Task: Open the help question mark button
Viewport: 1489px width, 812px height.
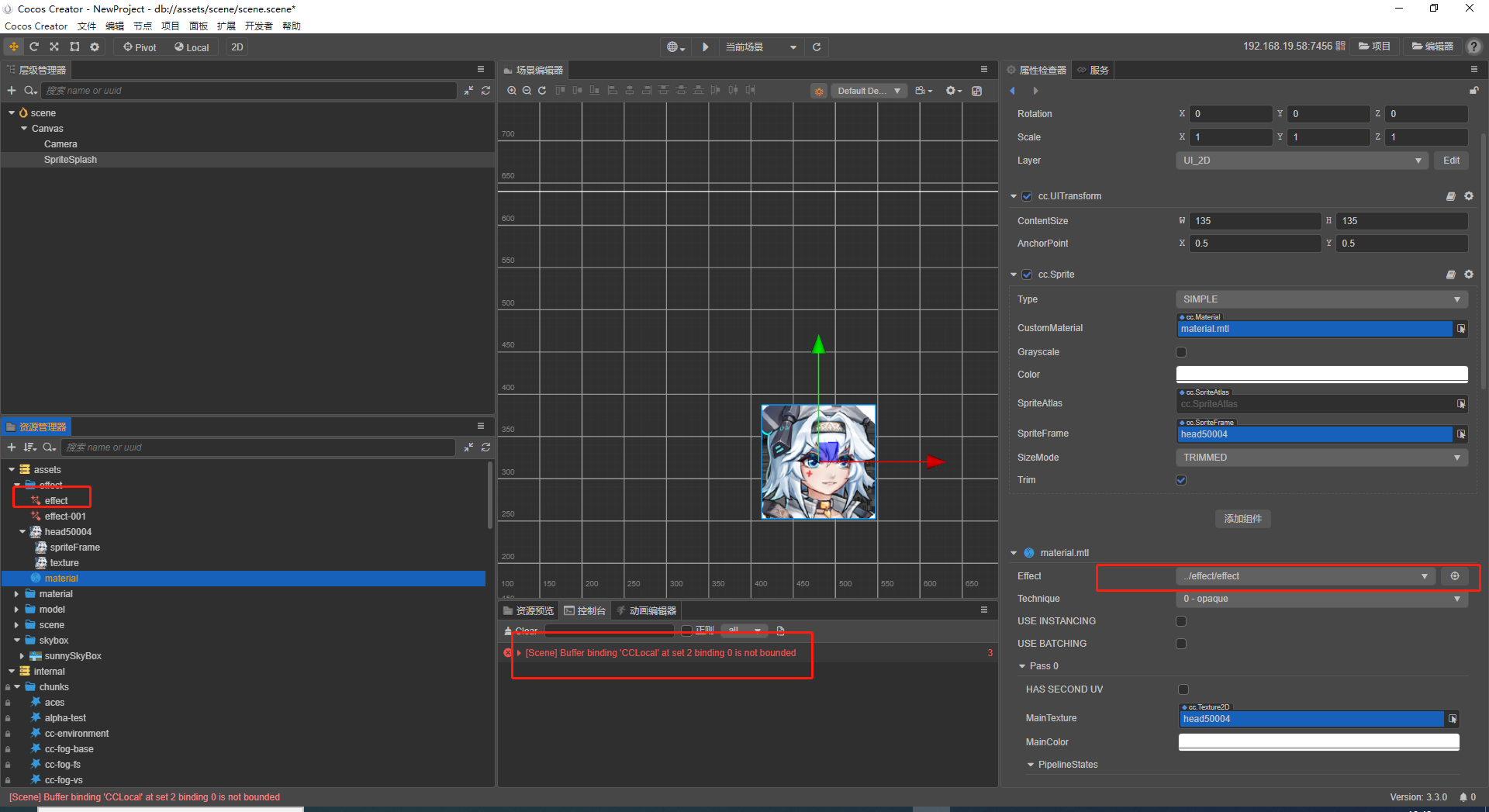Action: click(1473, 47)
